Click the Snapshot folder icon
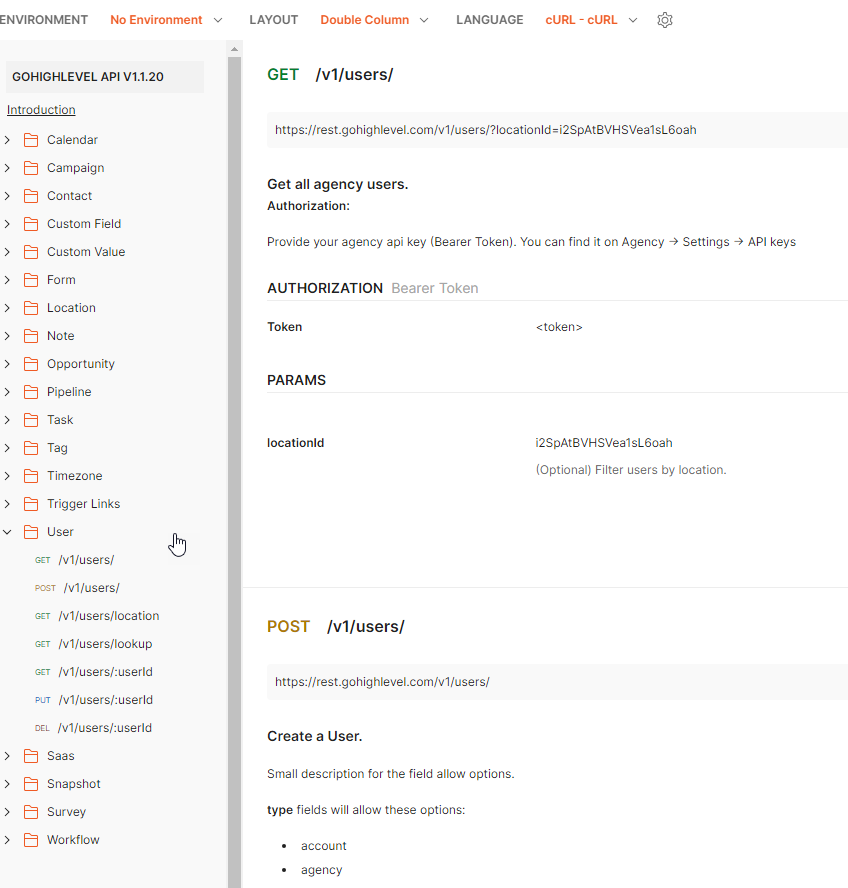 (x=31, y=784)
